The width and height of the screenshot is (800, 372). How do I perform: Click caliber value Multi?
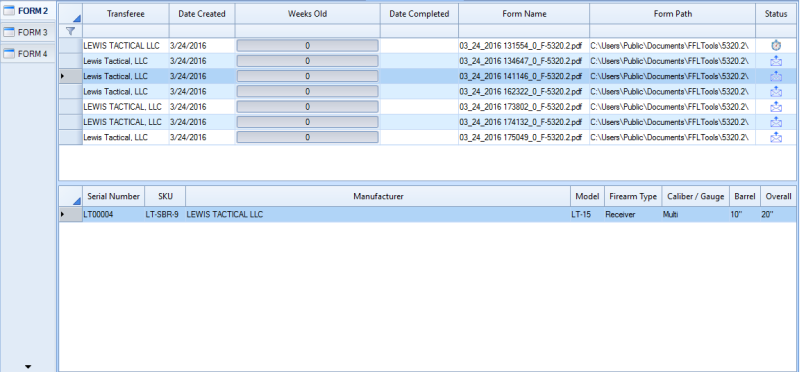[x=670, y=215]
